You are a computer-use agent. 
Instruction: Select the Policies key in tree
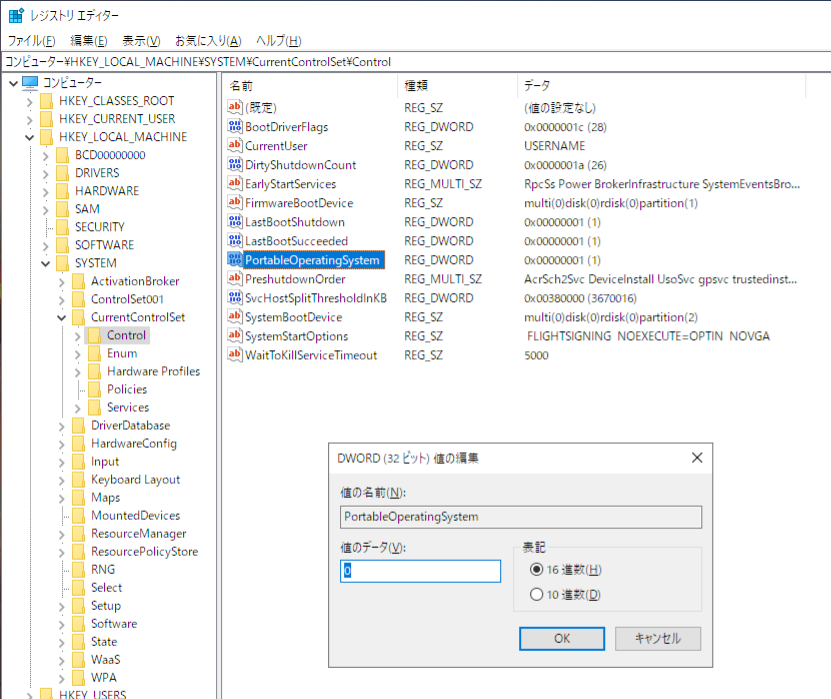click(x=127, y=390)
